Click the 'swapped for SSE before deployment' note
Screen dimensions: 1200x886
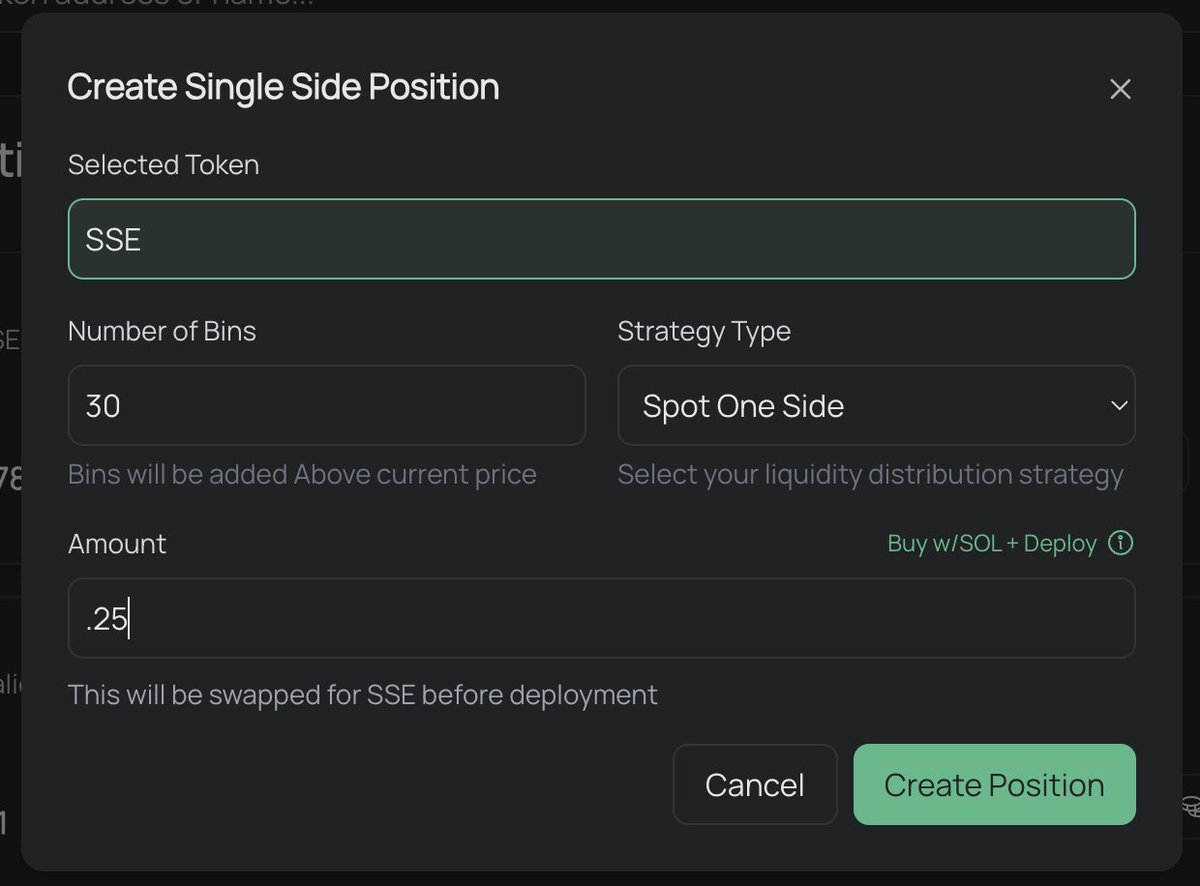(x=362, y=694)
